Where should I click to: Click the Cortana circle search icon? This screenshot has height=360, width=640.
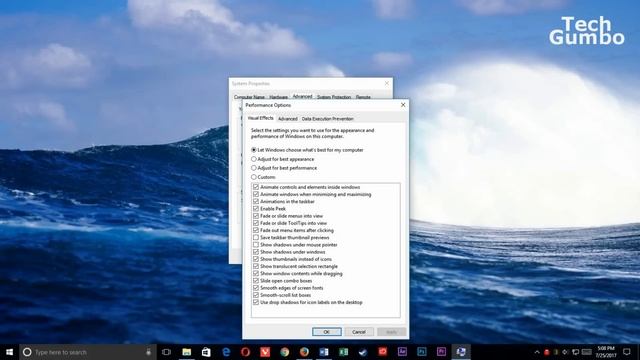[27, 352]
